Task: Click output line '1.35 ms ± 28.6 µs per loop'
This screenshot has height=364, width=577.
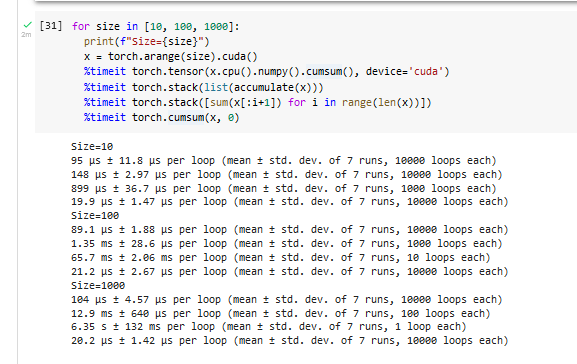Action: tap(287, 244)
